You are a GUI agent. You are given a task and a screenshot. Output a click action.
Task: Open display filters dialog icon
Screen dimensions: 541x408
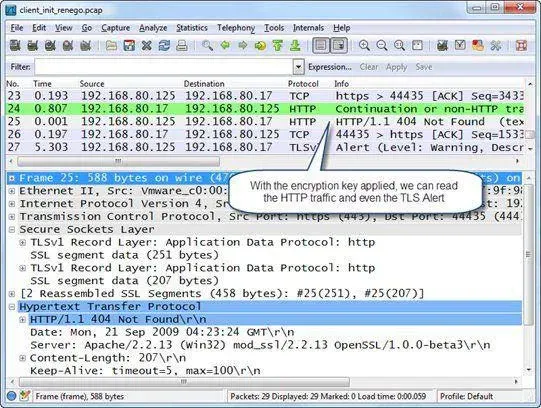pyautogui.click(x=460, y=46)
